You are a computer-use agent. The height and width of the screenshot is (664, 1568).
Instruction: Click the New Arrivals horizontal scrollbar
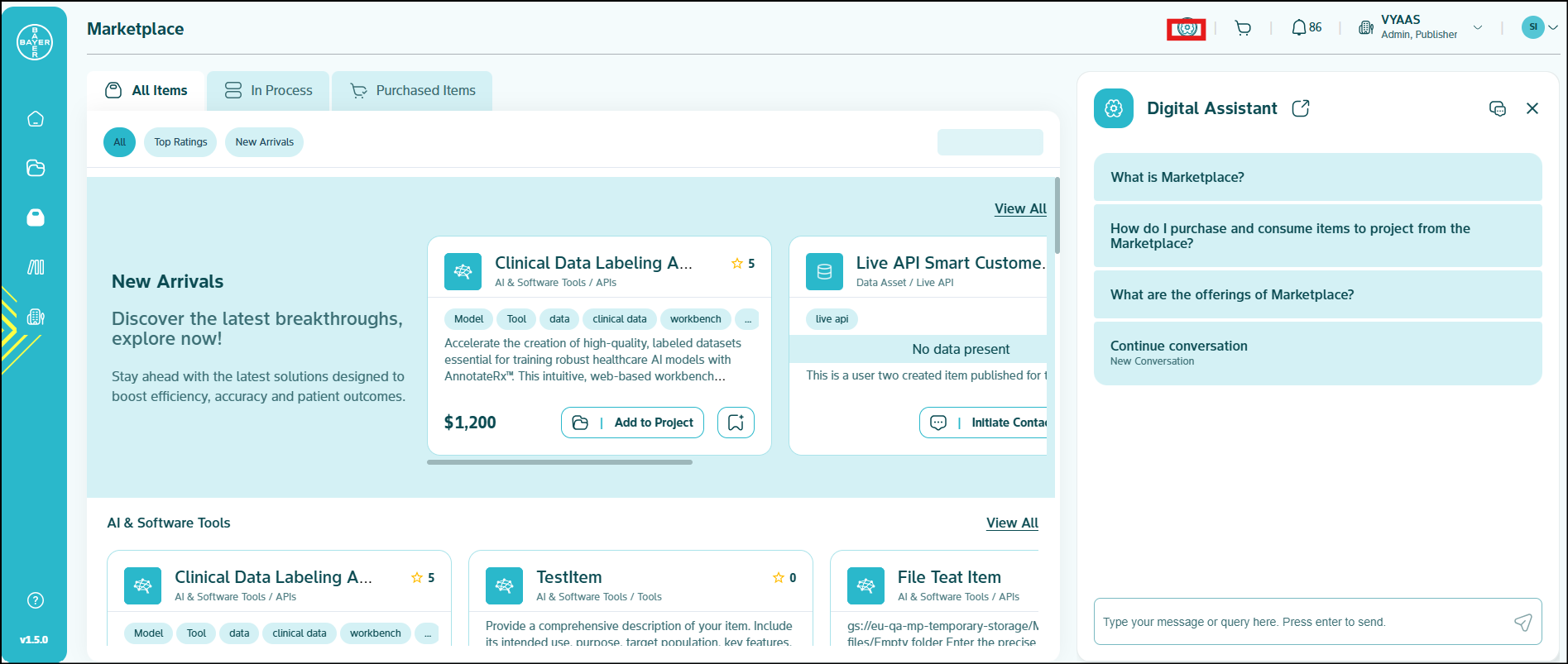click(x=559, y=462)
